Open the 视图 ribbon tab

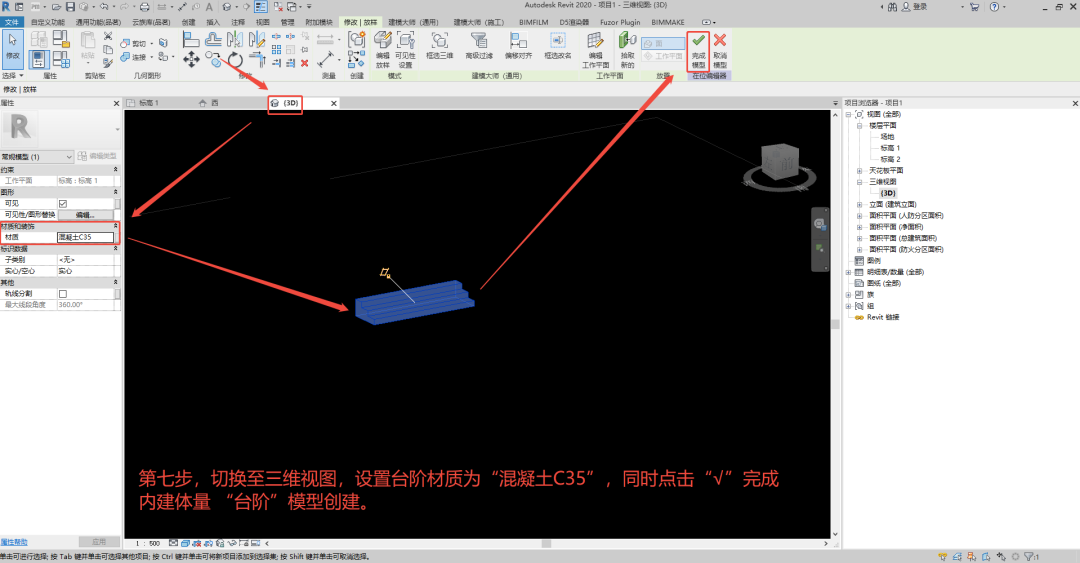coord(262,22)
